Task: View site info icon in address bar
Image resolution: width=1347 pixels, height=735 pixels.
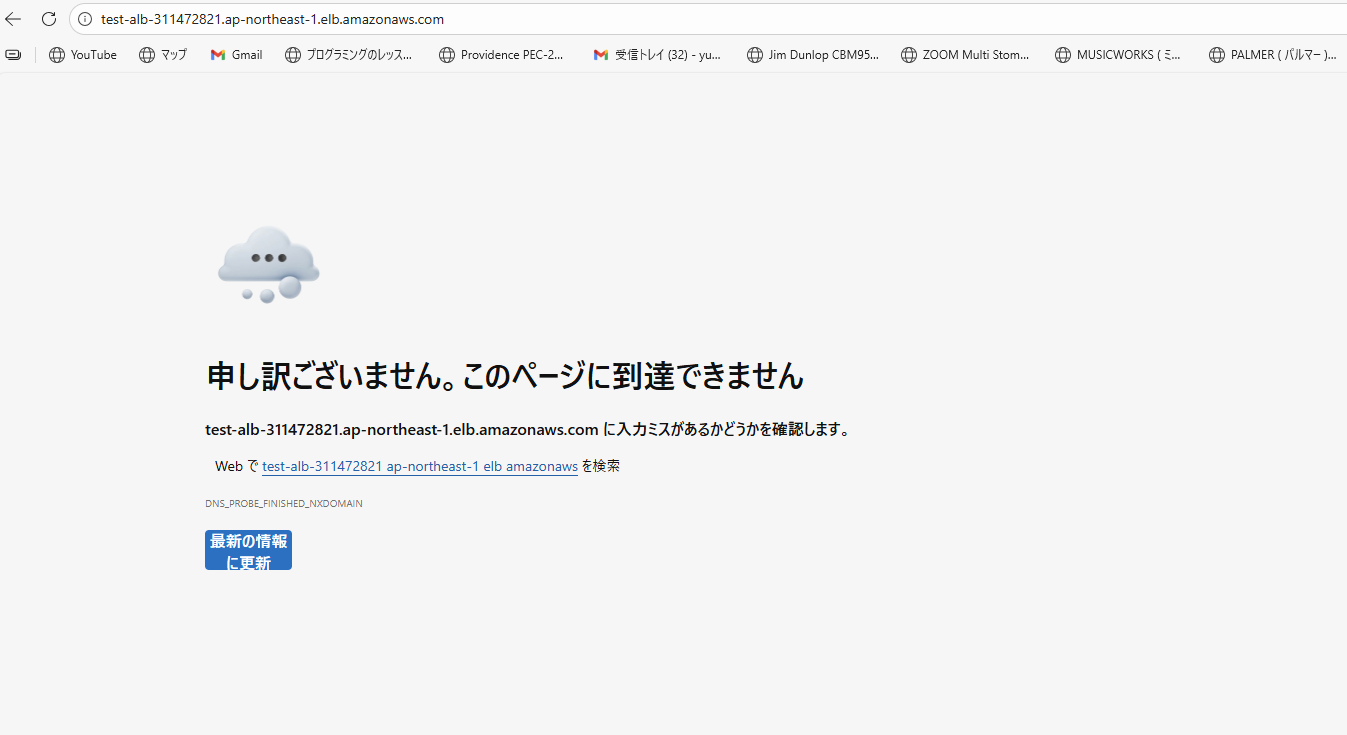Action: click(x=85, y=19)
